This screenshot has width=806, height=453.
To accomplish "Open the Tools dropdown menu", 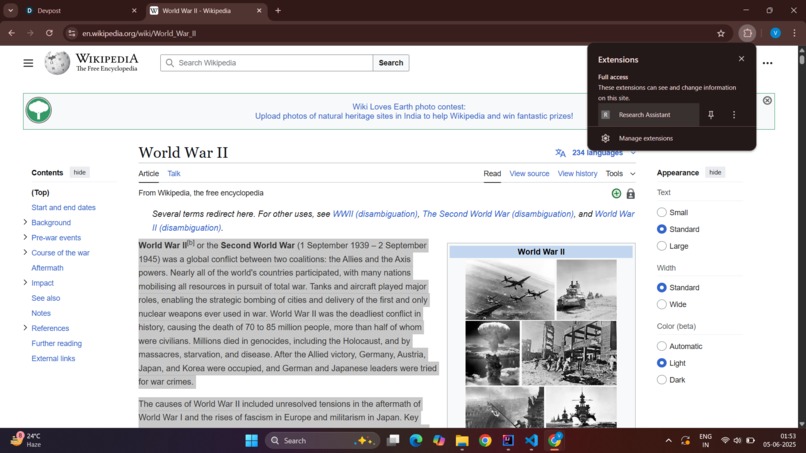I will pyautogui.click(x=620, y=174).
